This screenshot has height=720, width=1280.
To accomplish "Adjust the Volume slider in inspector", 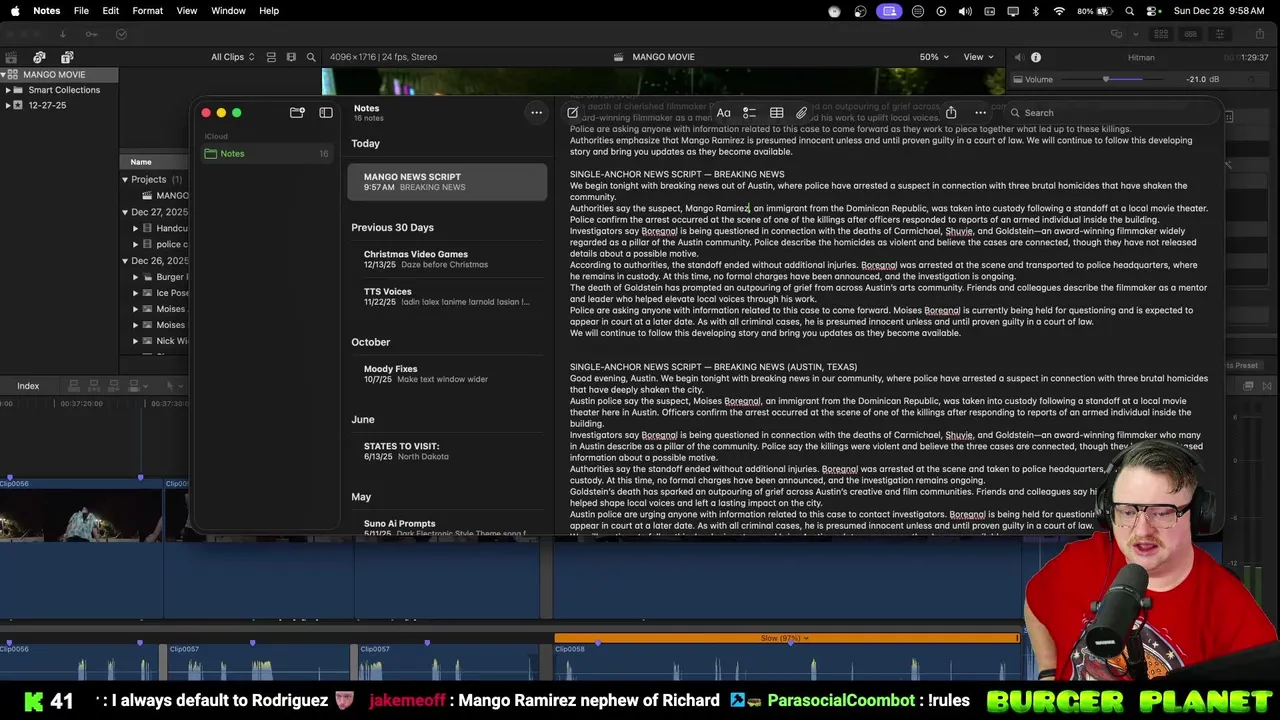I will (1105, 79).
